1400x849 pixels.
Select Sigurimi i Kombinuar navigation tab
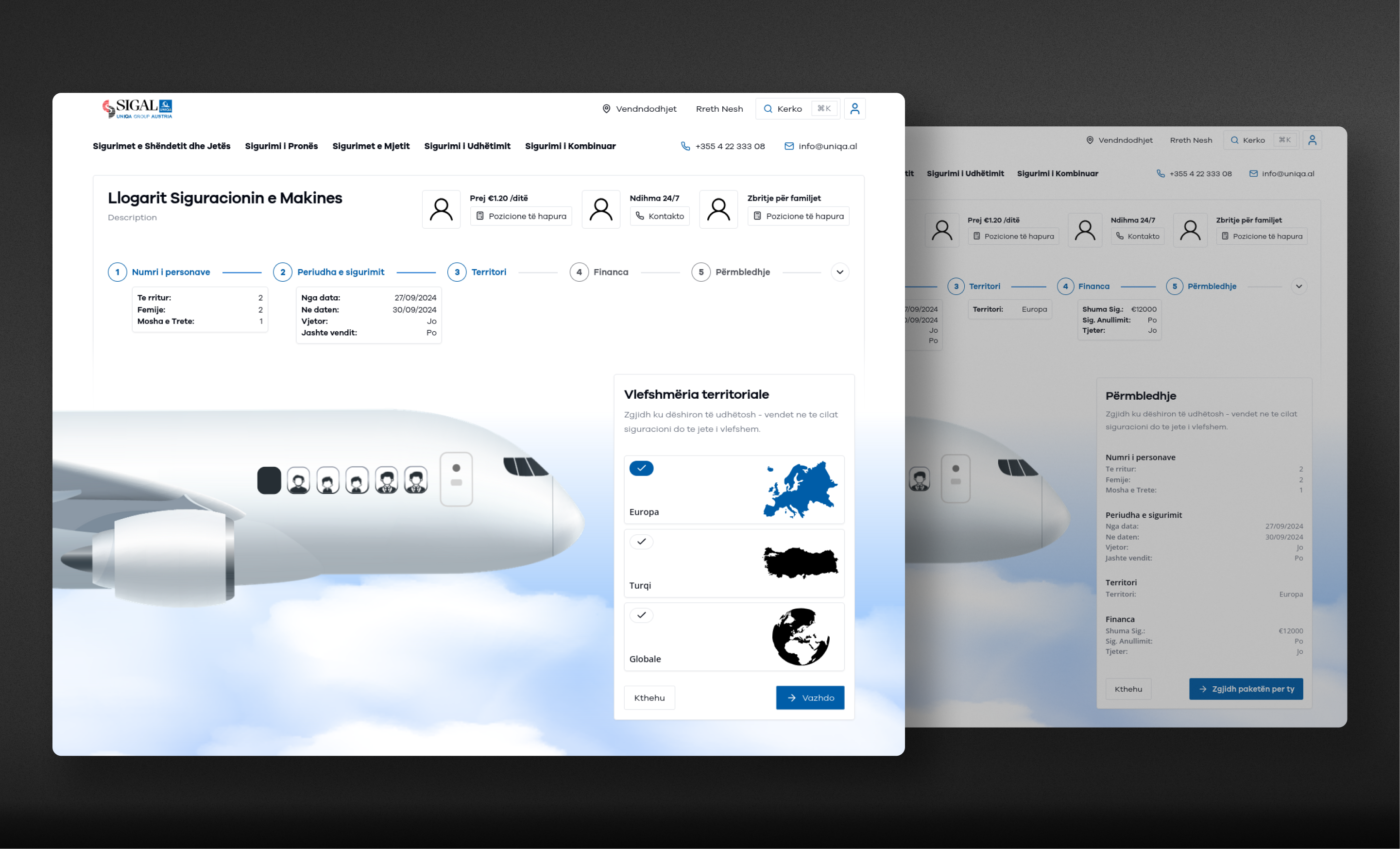[x=570, y=146]
